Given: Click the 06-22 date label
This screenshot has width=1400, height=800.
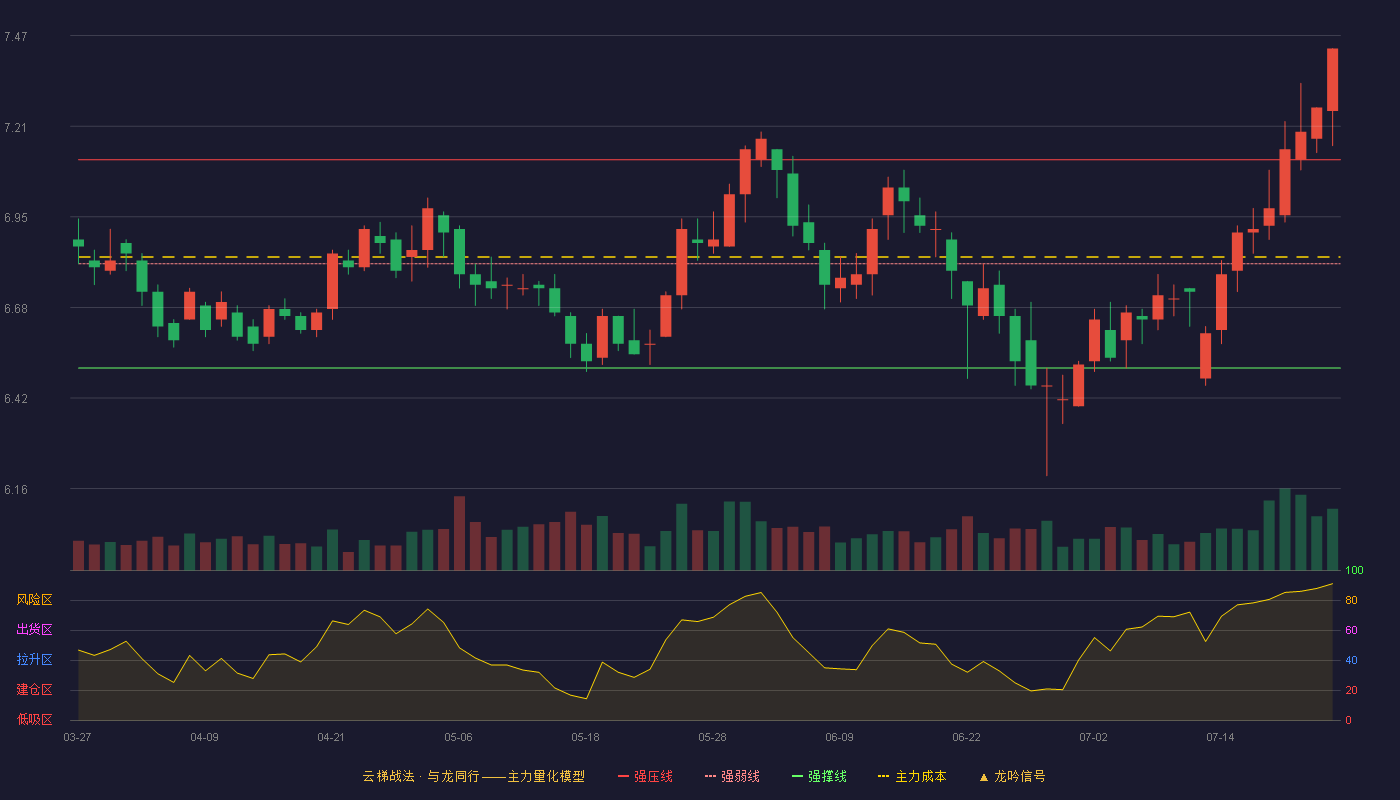Looking at the screenshot, I should [x=966, y=737].
